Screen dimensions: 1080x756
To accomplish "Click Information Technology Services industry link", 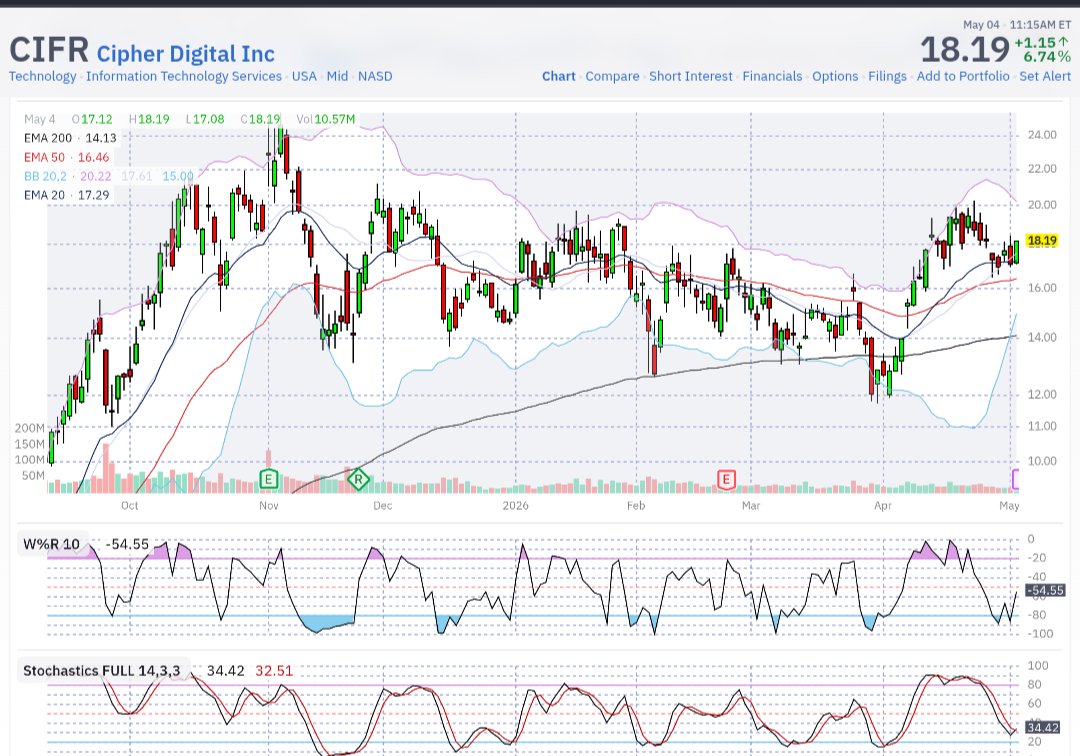I will tap(184, 76).
